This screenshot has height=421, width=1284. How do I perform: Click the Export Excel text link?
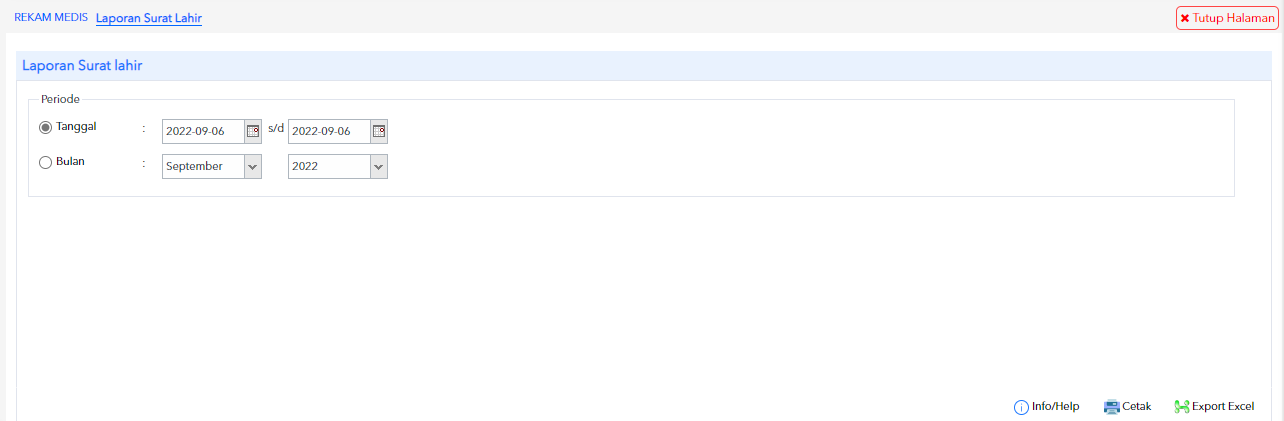(1222, 407)
